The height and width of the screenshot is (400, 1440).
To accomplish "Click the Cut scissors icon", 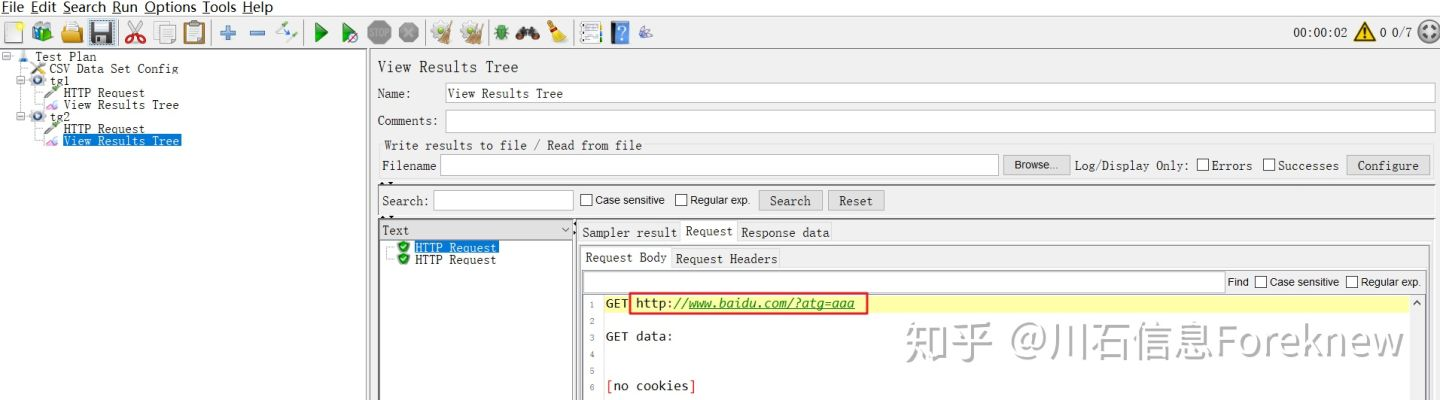I will (136, 32).
